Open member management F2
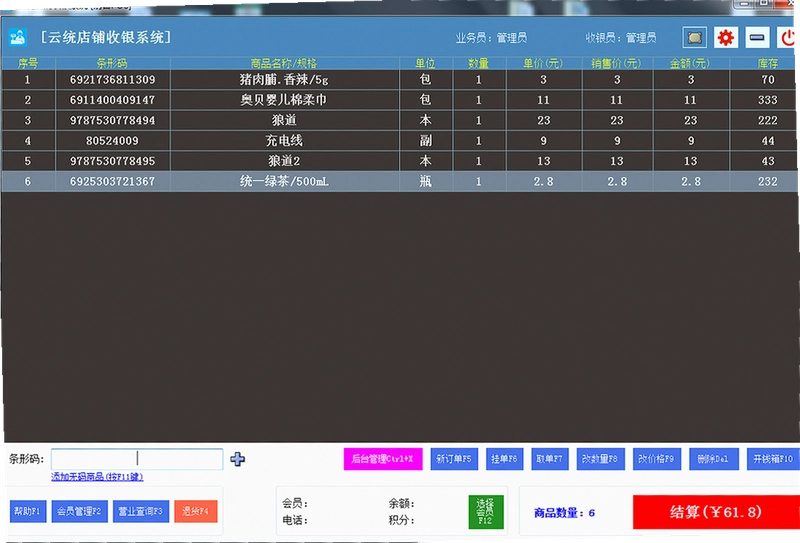The height and width of the screenshot is (543, 800). point(79,511)
